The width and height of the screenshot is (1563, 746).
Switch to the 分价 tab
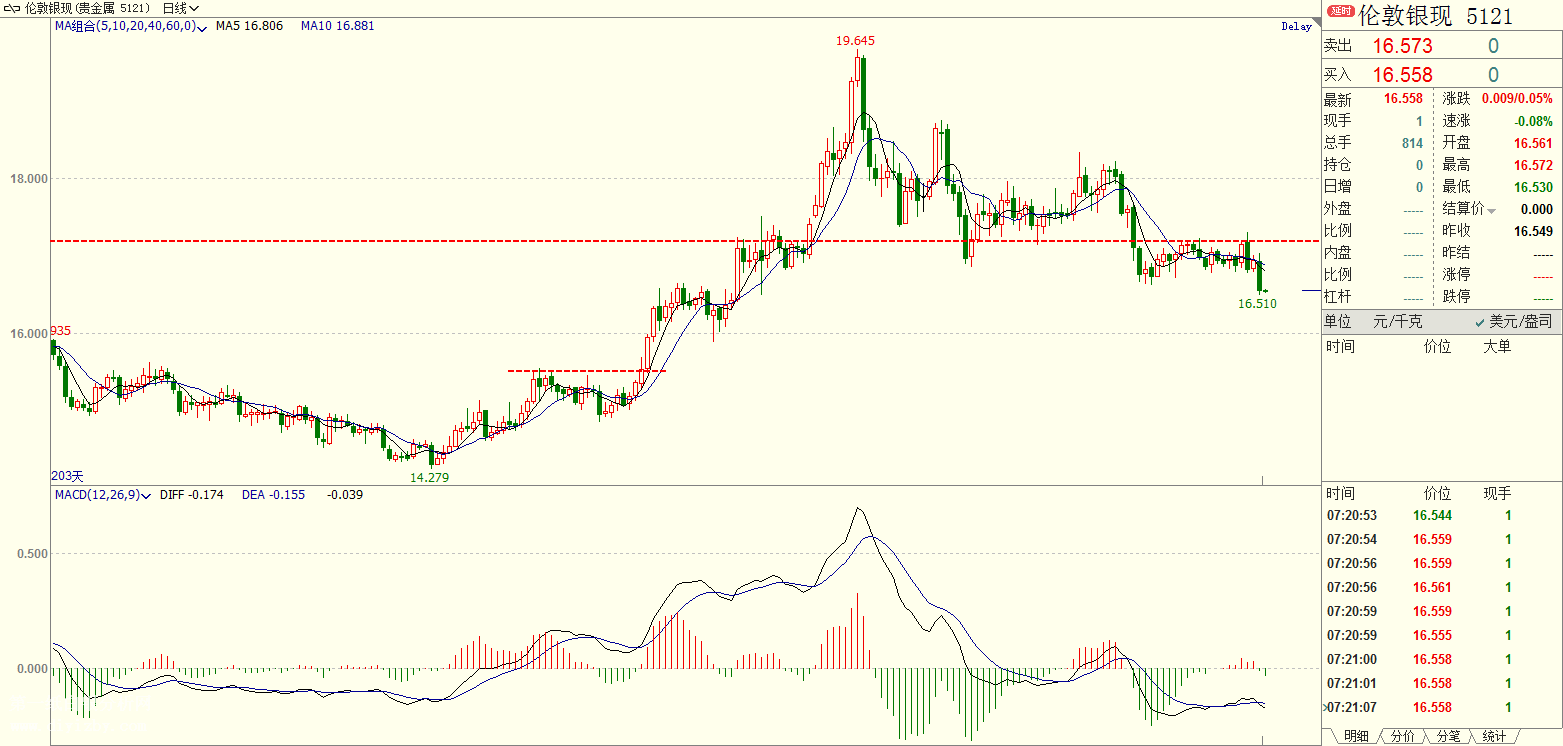coord(1402,736)
